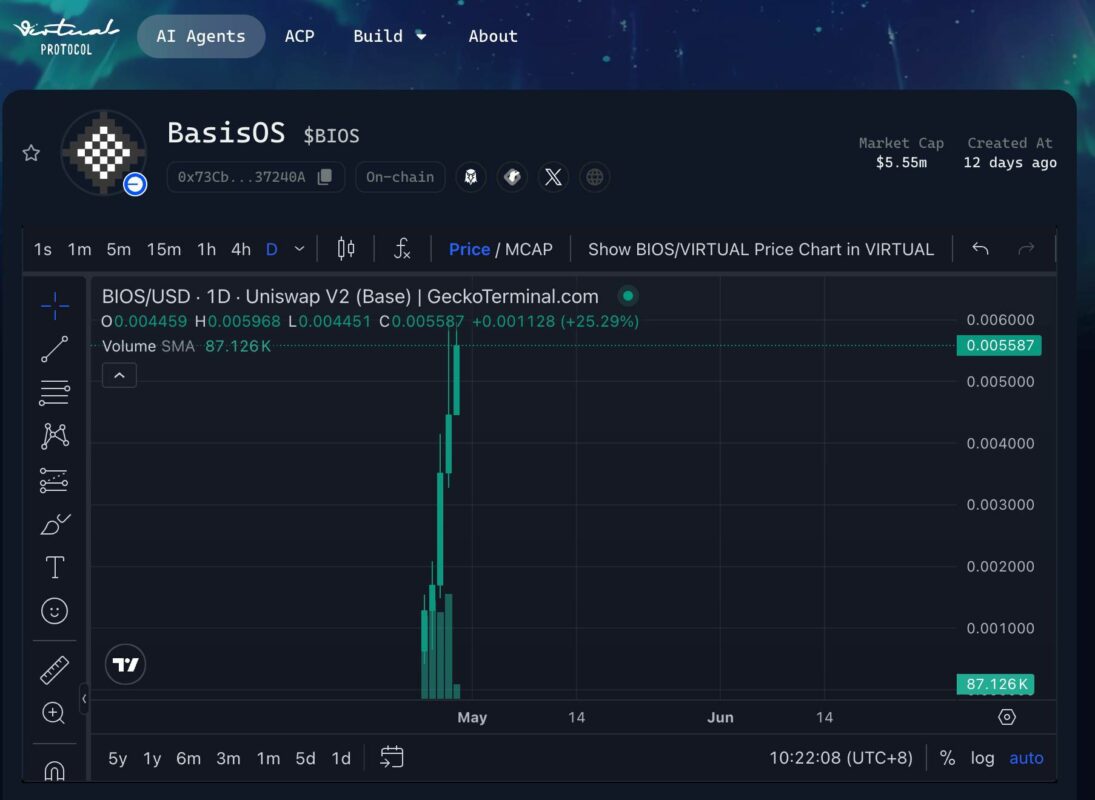
Task: Click the BIOS/USD chart title legend
Action: click(350, 297)
